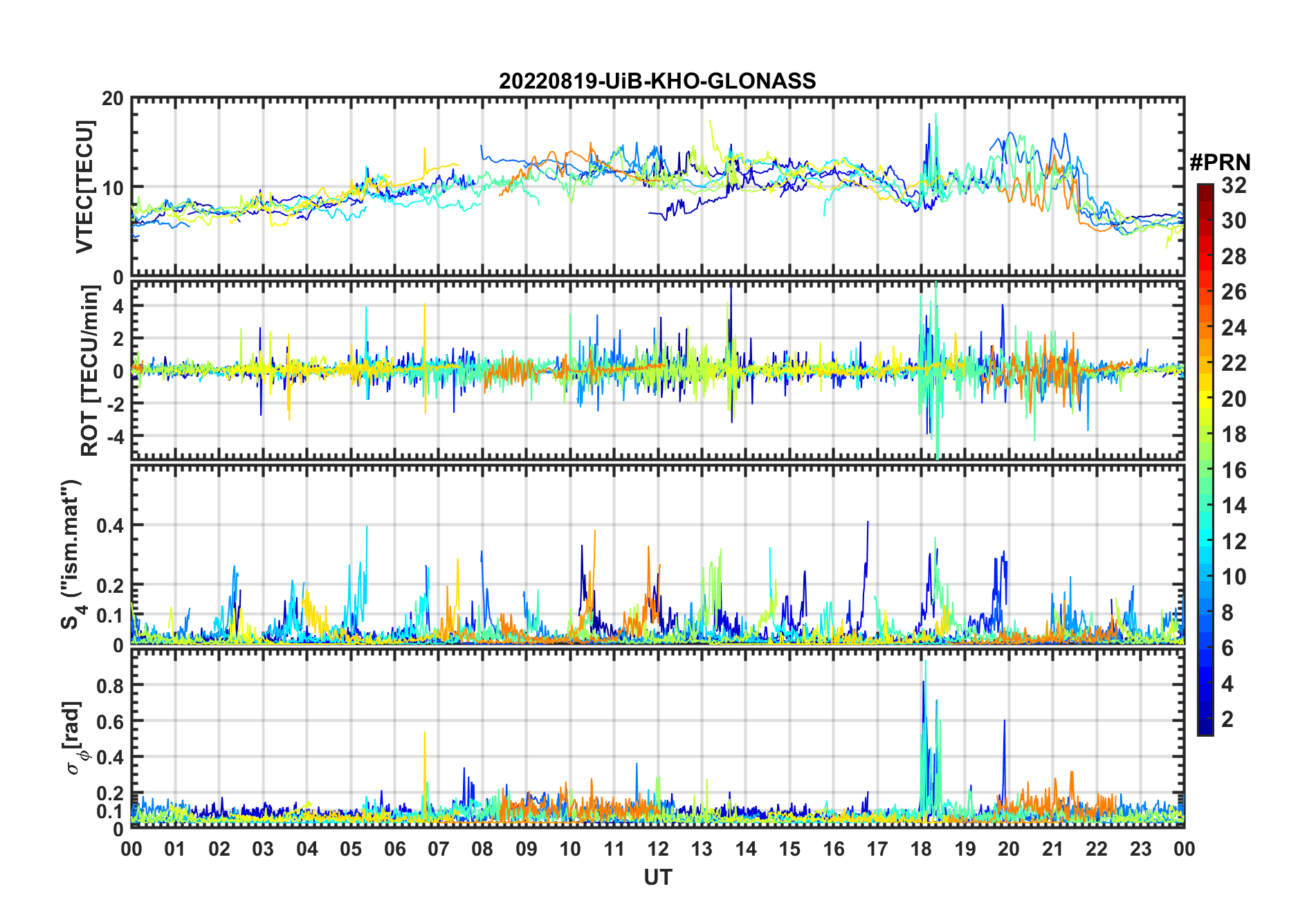Viewport: 1316px width, 920px height.
Task: Click the 05 hour tick on the UT axis
Action: tap(351, 849)
